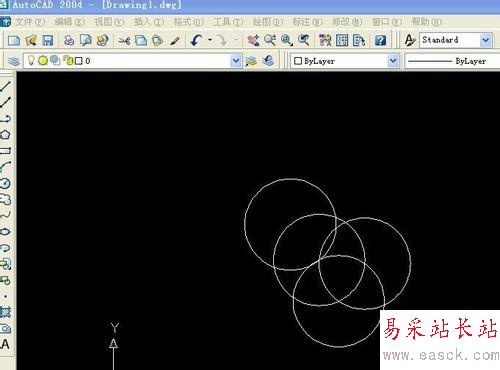Click the Plot printer icon
The width and height of the screenshot is (500, 370).
[x=69, y=40]
